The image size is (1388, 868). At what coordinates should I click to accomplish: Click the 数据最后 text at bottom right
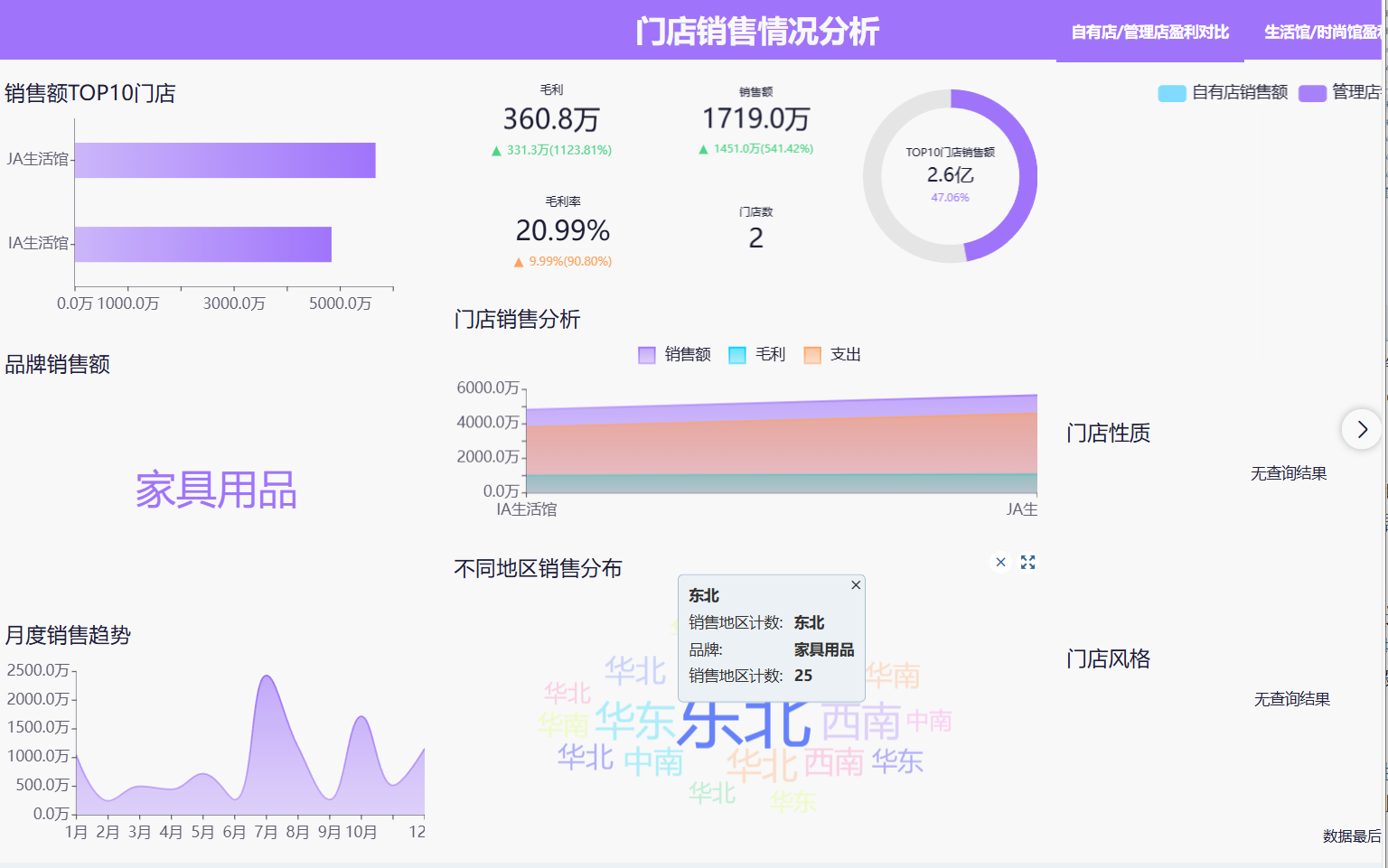point(1352,836)
